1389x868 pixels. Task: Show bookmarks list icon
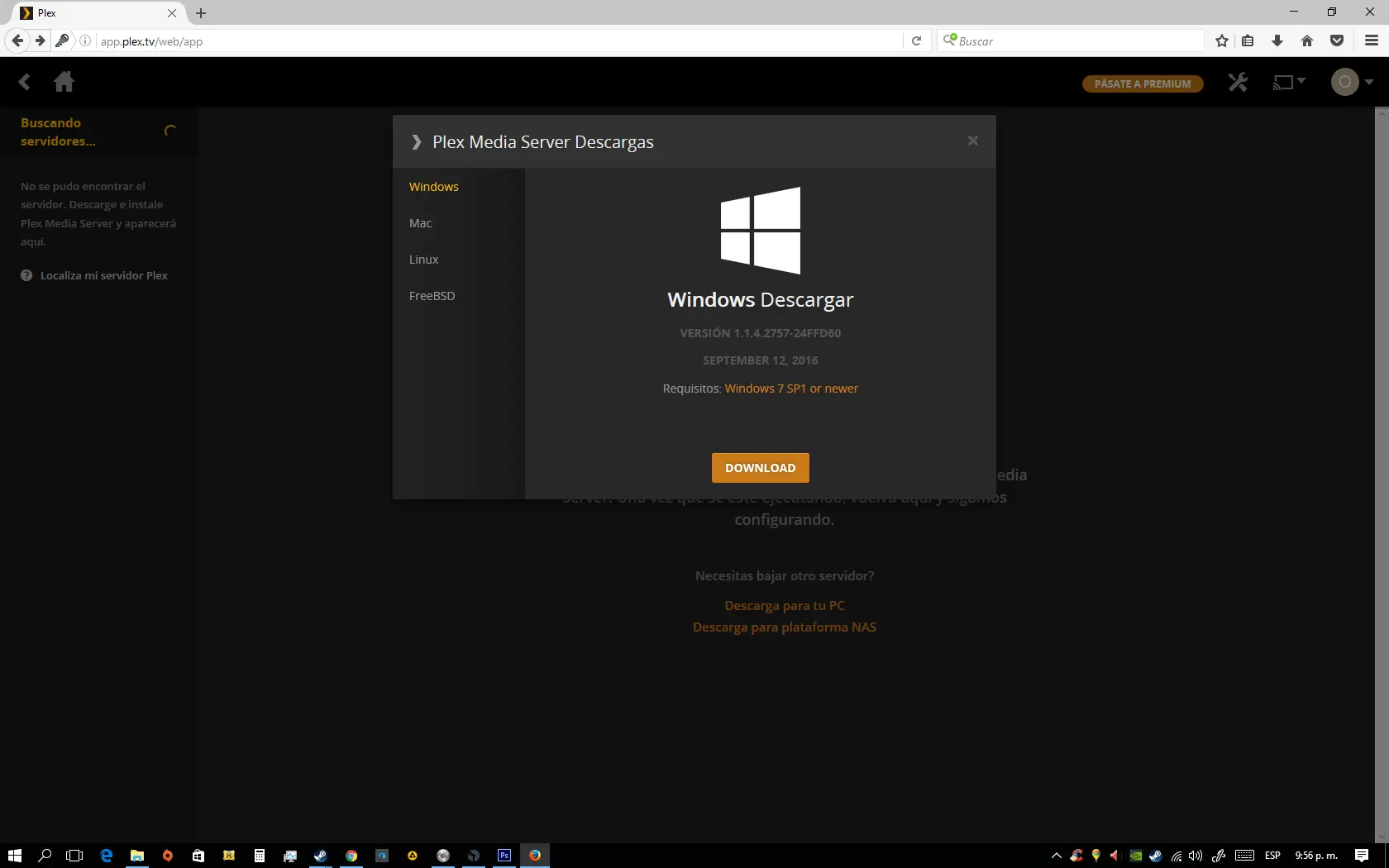pyautogui.click(x=1248, y=41)
